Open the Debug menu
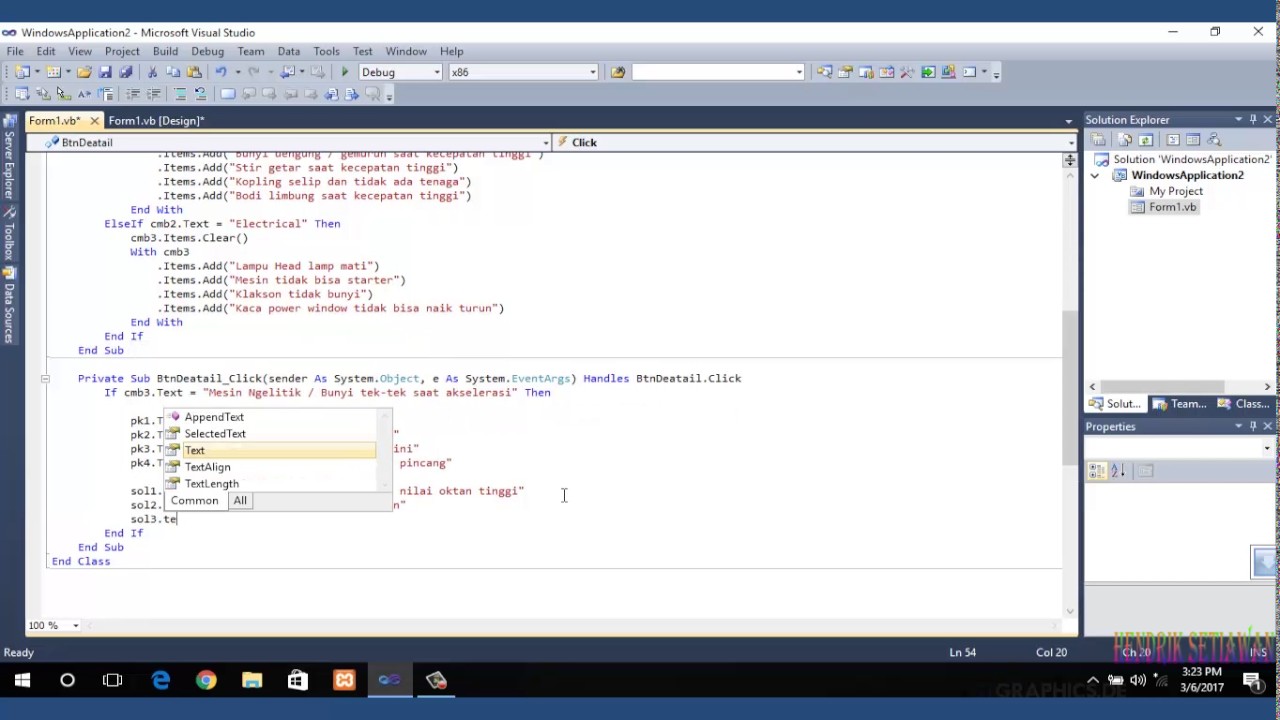Screen dimensions: 1280x720 [x=207, y=51]
